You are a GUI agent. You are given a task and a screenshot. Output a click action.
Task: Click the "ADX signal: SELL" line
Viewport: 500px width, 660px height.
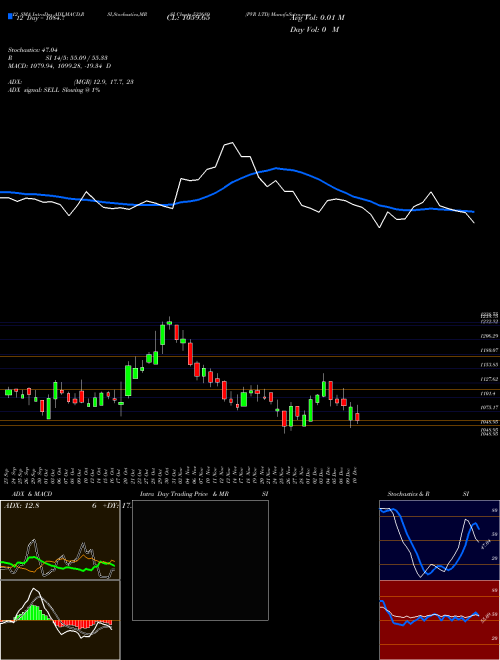click(x=54, y=90)
